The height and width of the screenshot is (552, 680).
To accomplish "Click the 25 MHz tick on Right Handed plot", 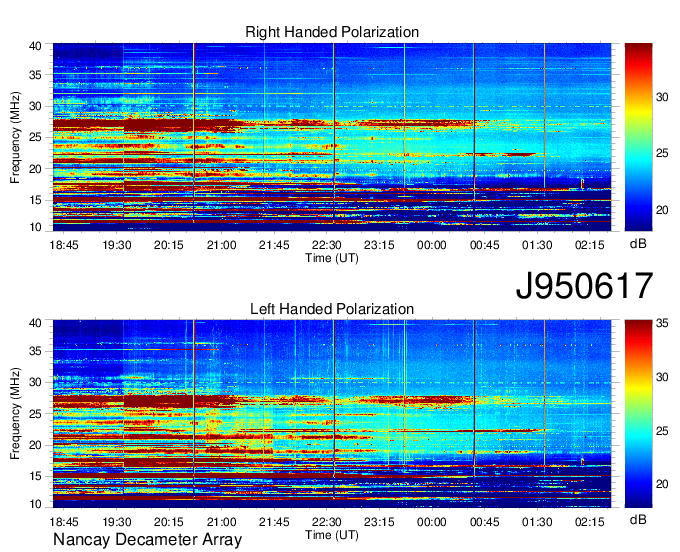I will [35, 137].
